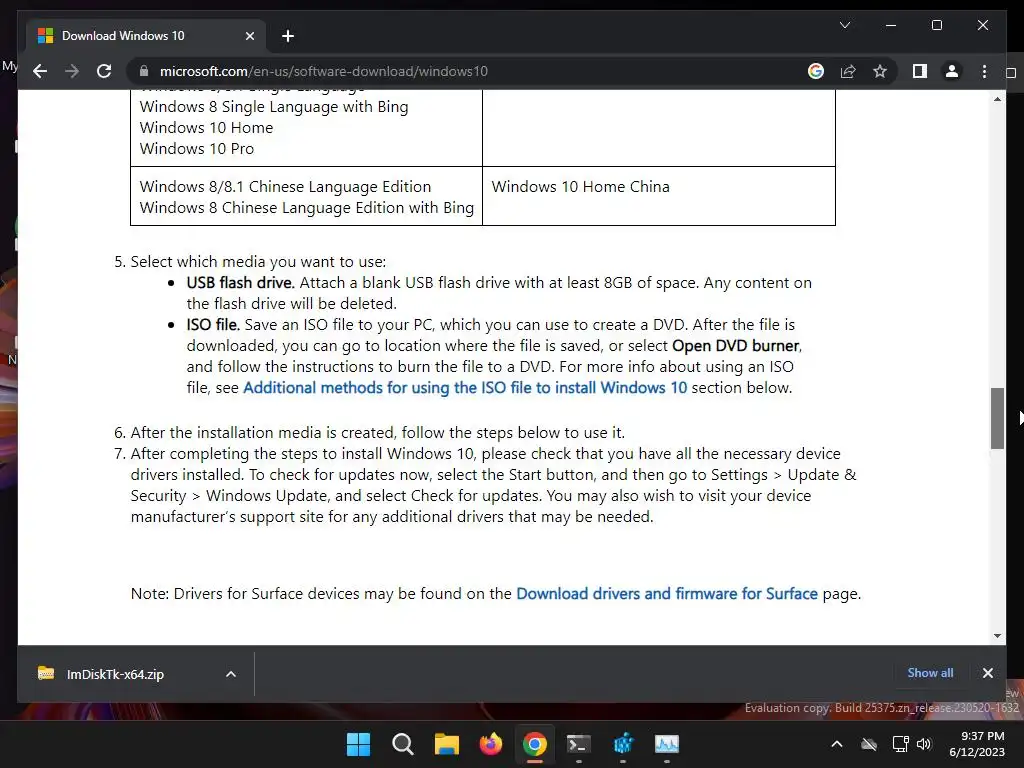Open the Chrome profile menu
The image size is (1024, 768).
[x=952, y=71]
